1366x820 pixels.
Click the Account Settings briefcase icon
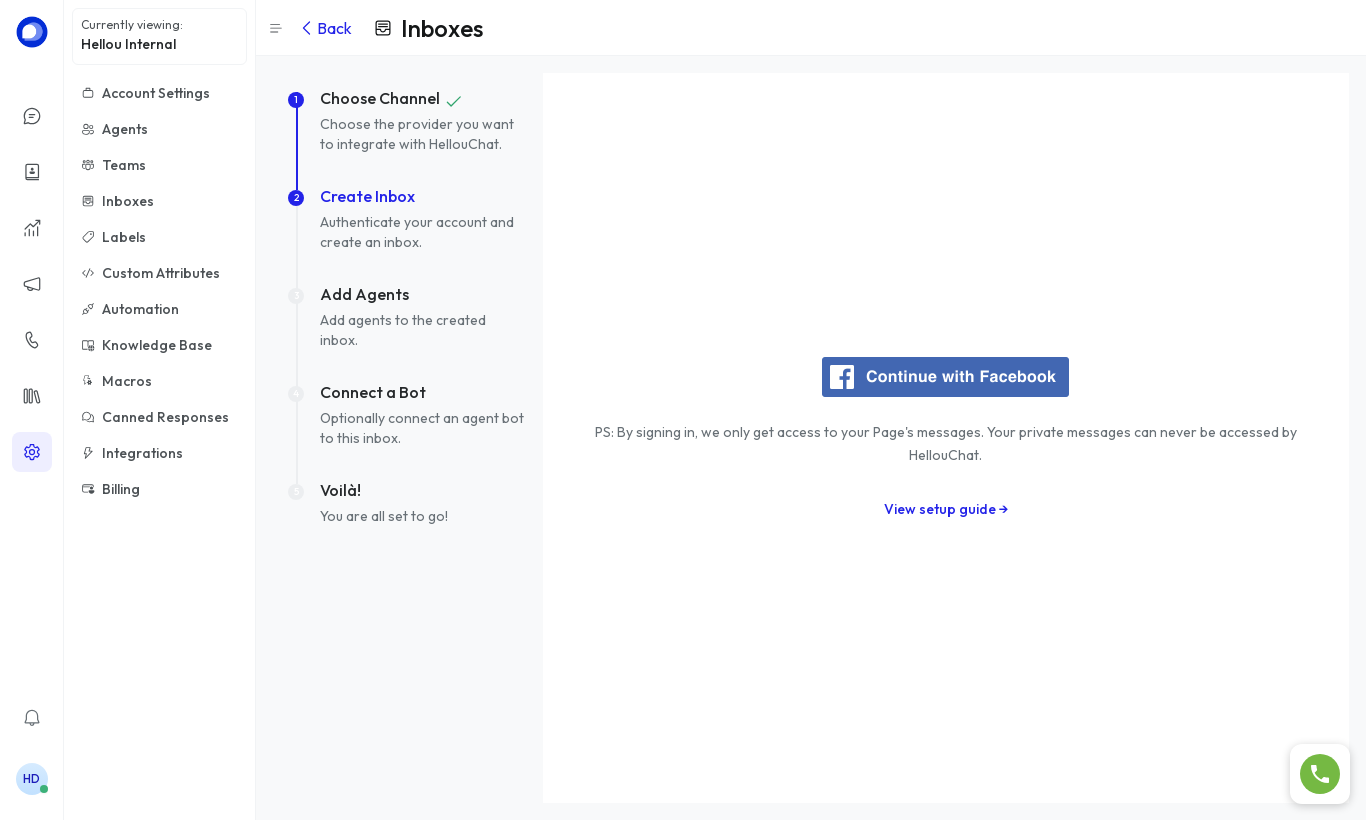(88, 94)
